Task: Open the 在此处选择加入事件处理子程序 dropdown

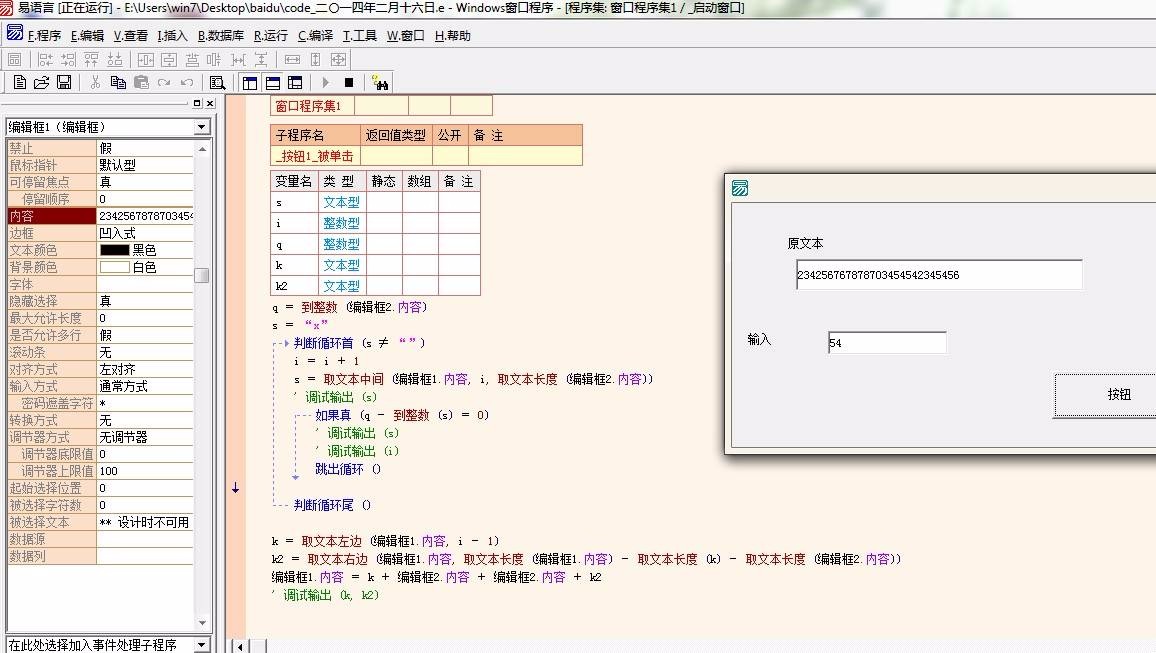Action: [201, 645]
